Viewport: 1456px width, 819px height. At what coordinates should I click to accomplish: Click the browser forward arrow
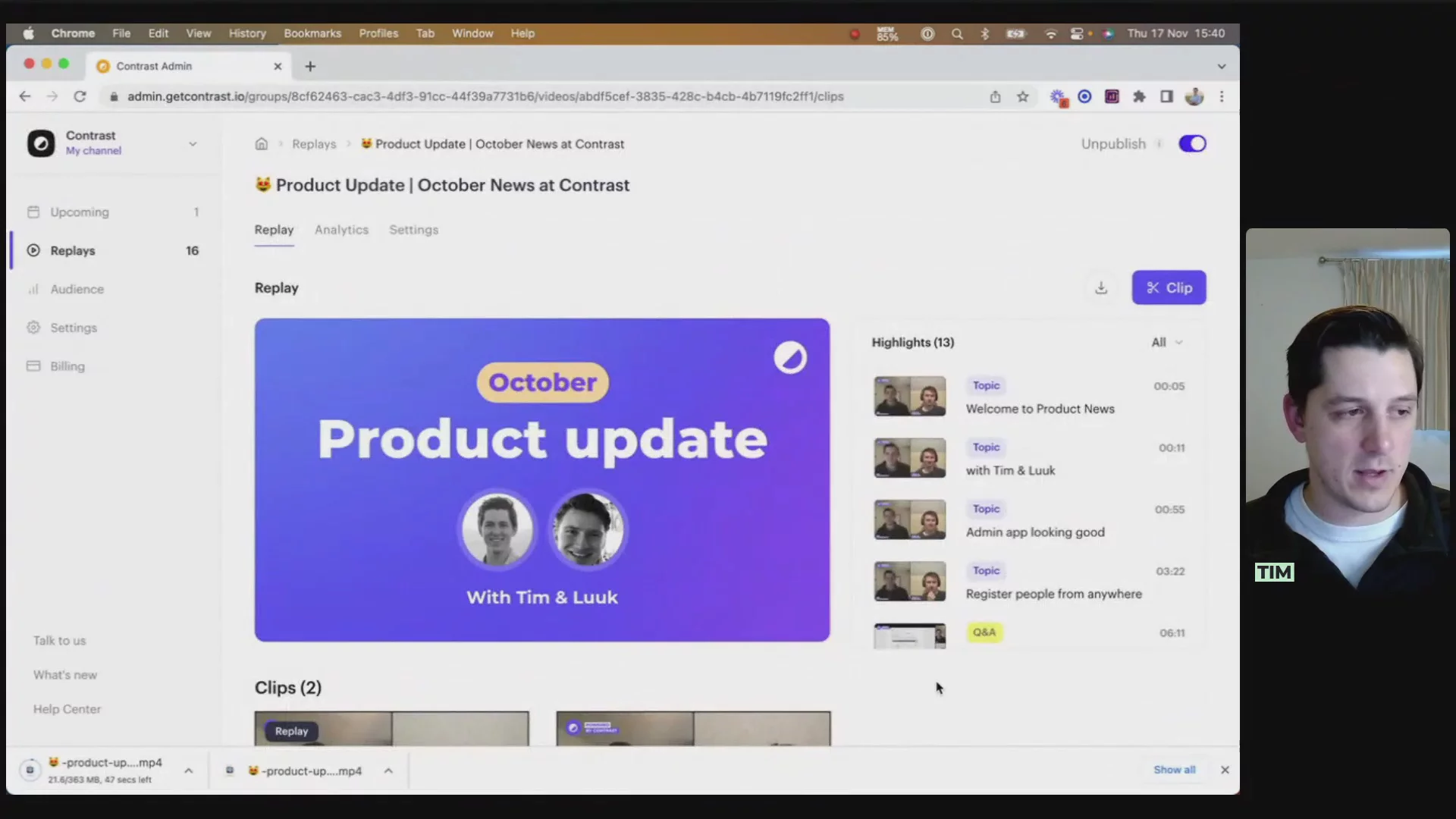tap(52, 96)
